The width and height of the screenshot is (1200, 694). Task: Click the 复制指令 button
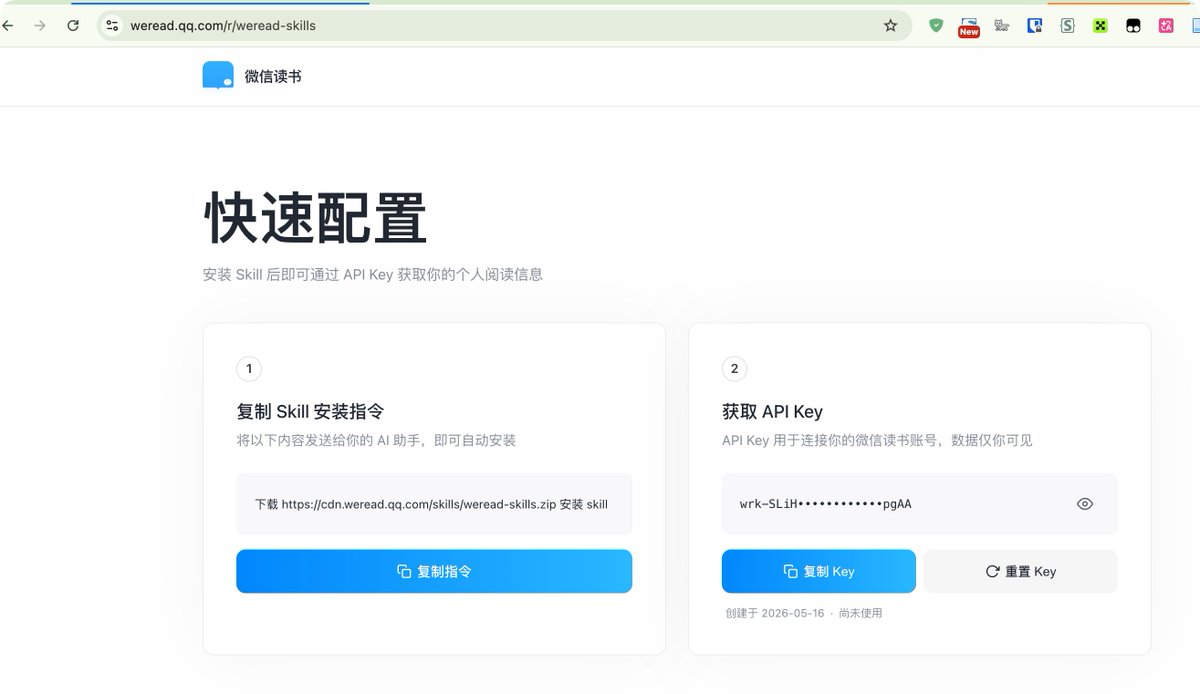click(434, 571)
